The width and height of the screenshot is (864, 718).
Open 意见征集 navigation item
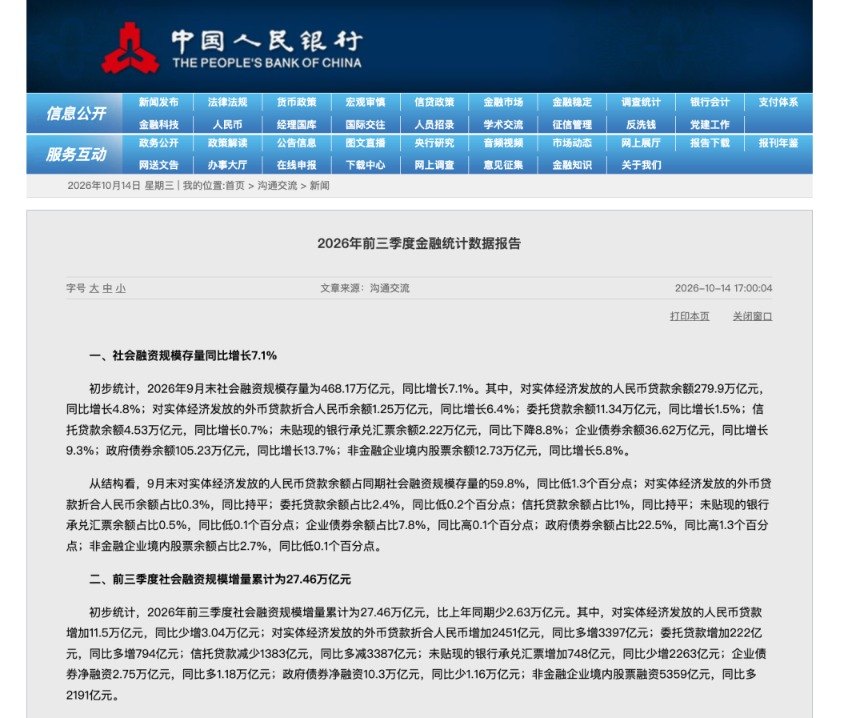coord(503,165)
